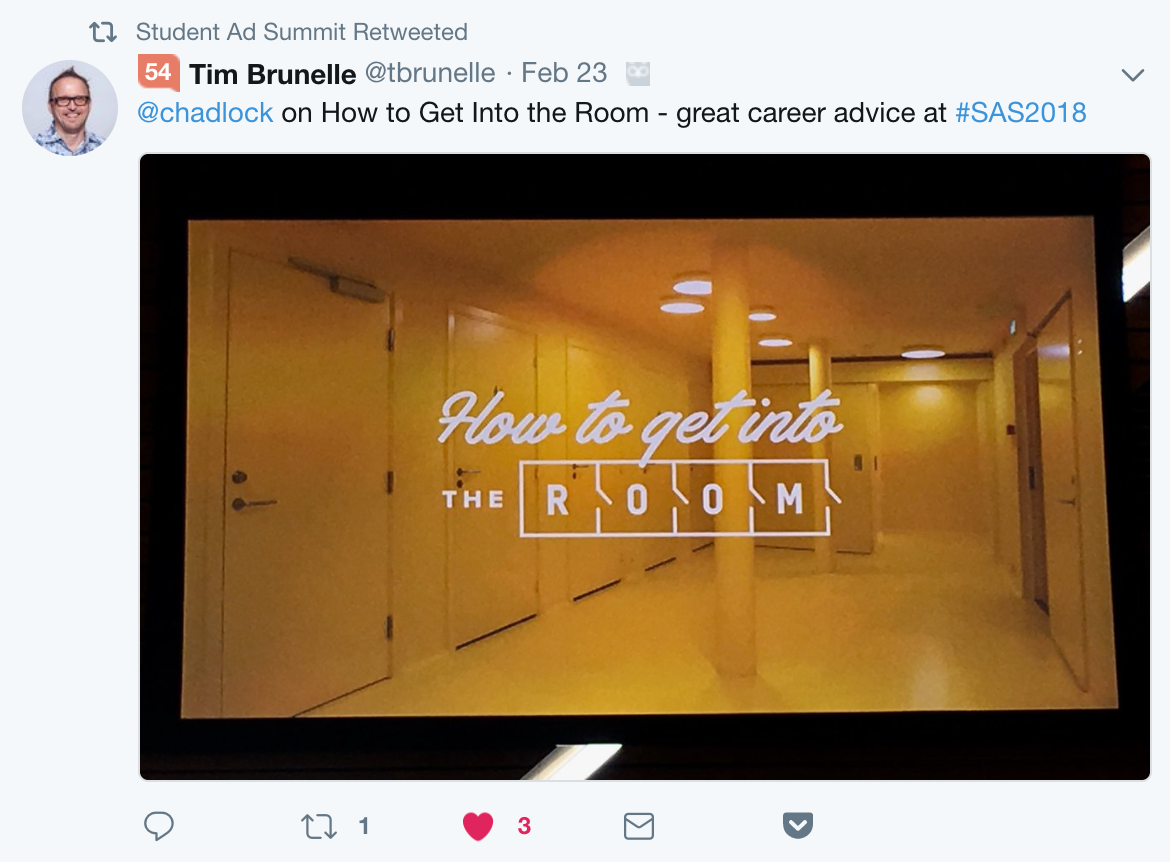Click the Tim Brunelle display name
1170x862 pixels.
coord(272,74)
